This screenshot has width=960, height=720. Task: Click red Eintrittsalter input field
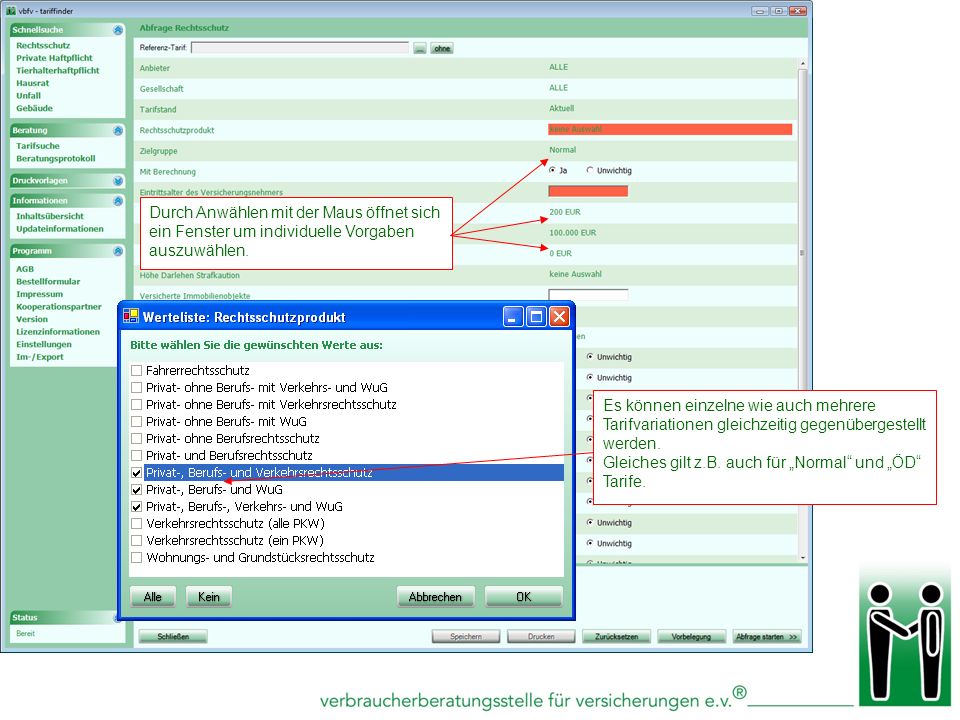click(588, 192)
